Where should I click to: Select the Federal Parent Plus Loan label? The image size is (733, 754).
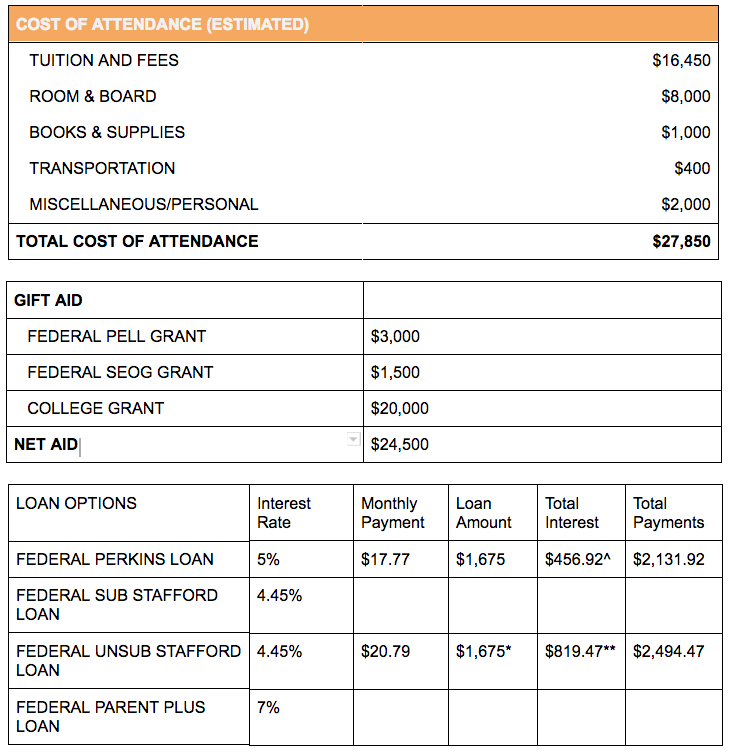click(x=111, y=716)
